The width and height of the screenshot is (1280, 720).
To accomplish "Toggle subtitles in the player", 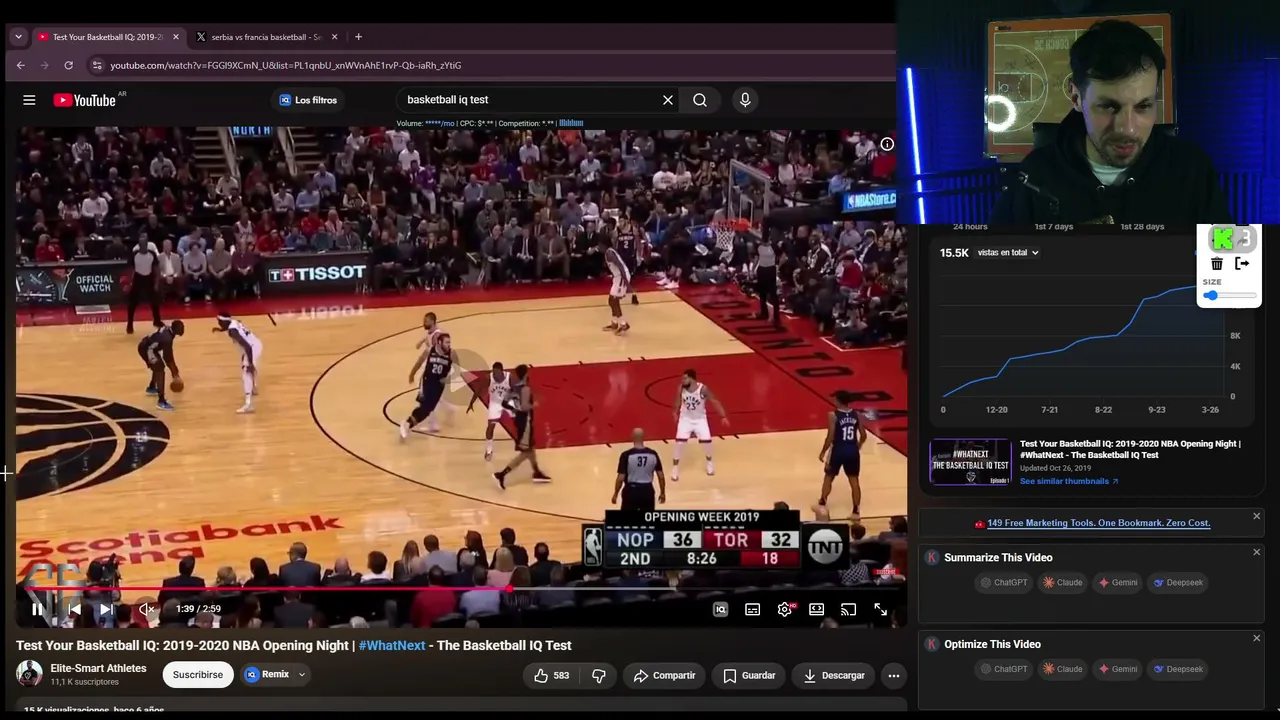I will 752,609.
